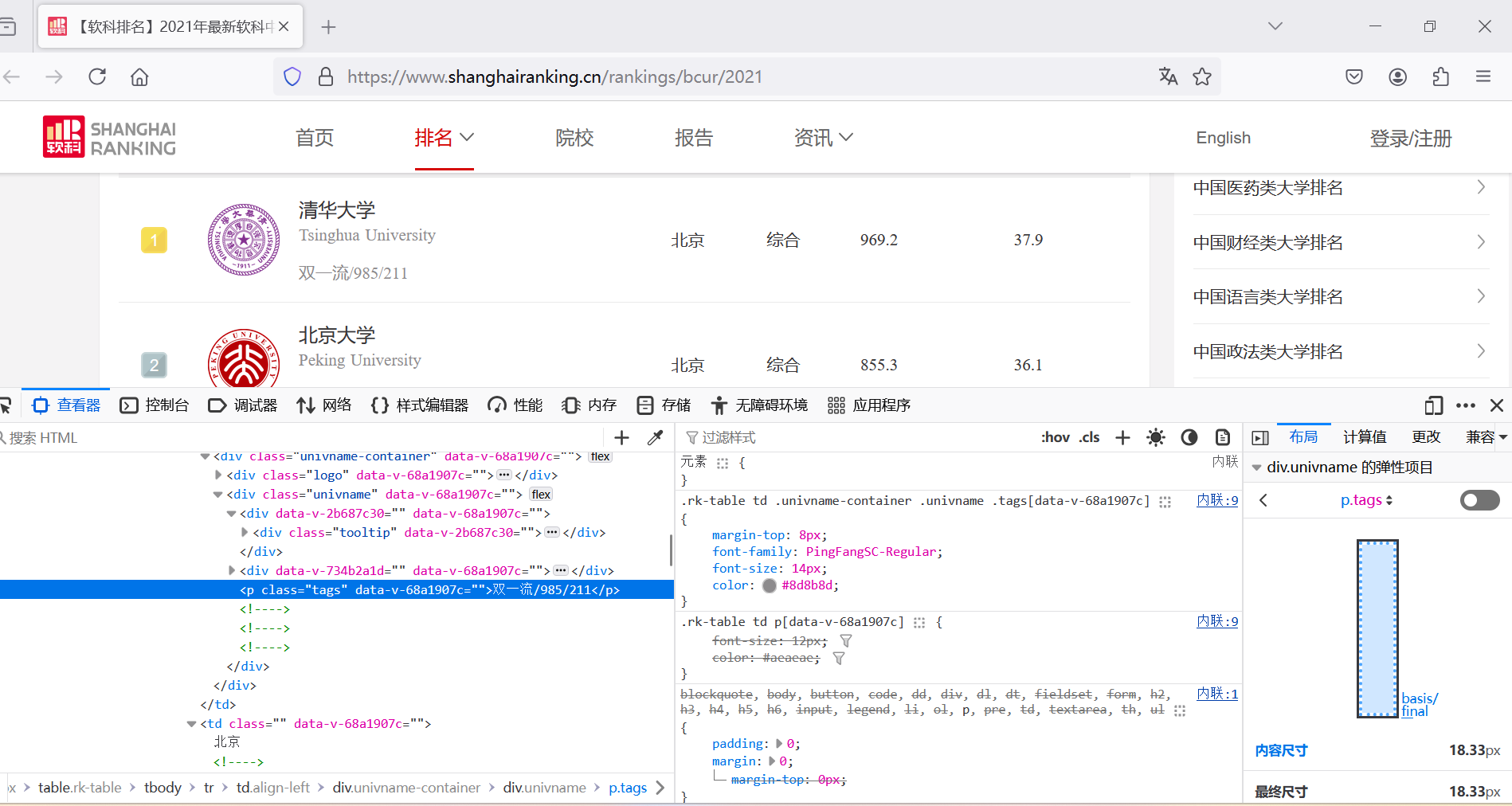Switch to the 网络 network tab
1512x806 pixels.
[x=324, y=405]
